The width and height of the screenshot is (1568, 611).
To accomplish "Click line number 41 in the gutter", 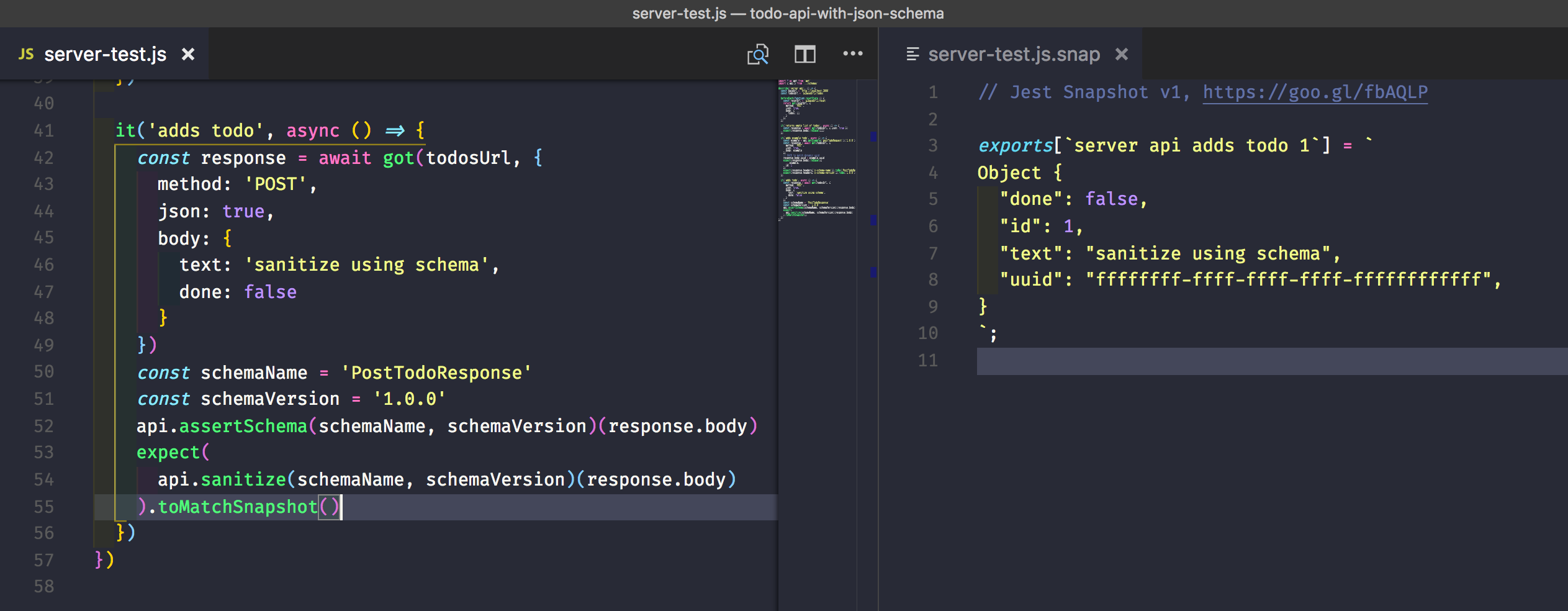I will pos(43,131).
